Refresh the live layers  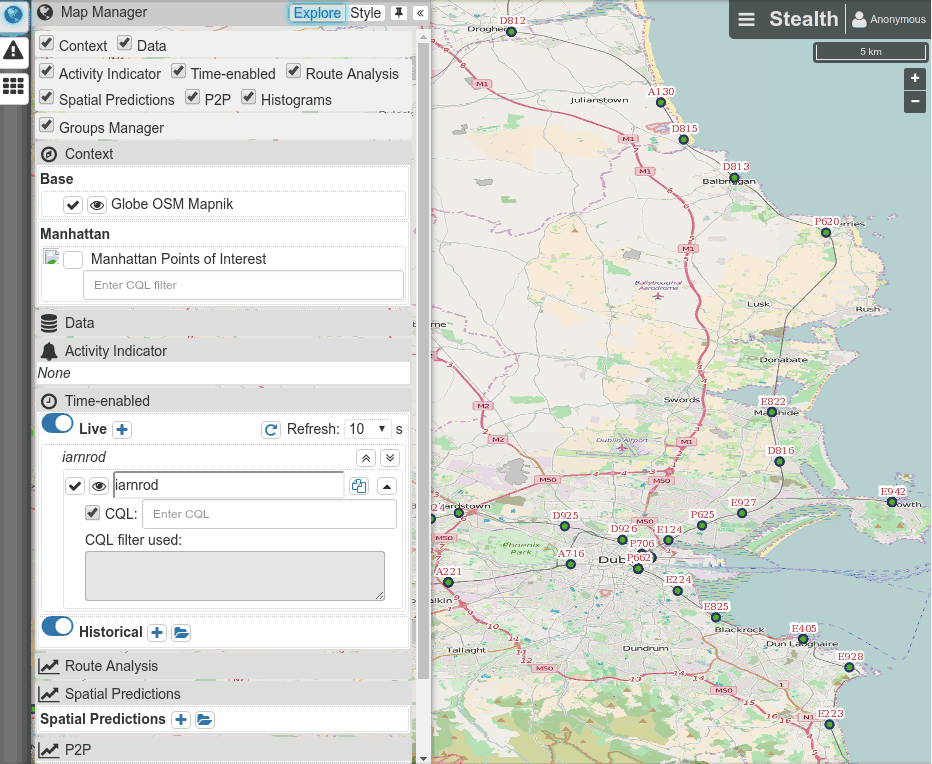(270, 429)
